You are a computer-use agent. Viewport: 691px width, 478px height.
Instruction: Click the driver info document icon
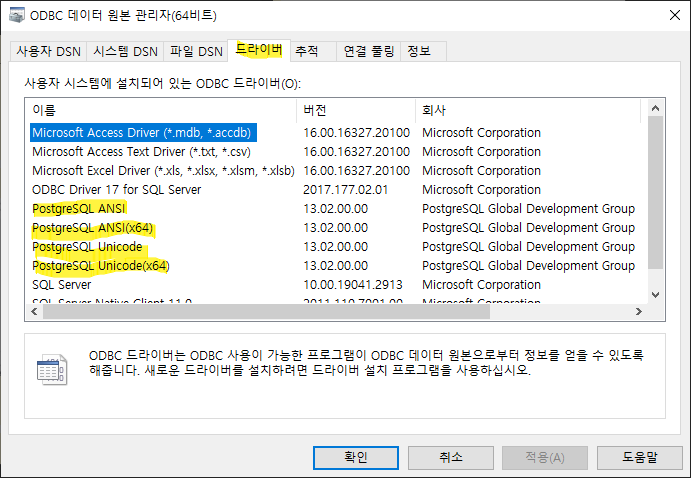(52, 370)
